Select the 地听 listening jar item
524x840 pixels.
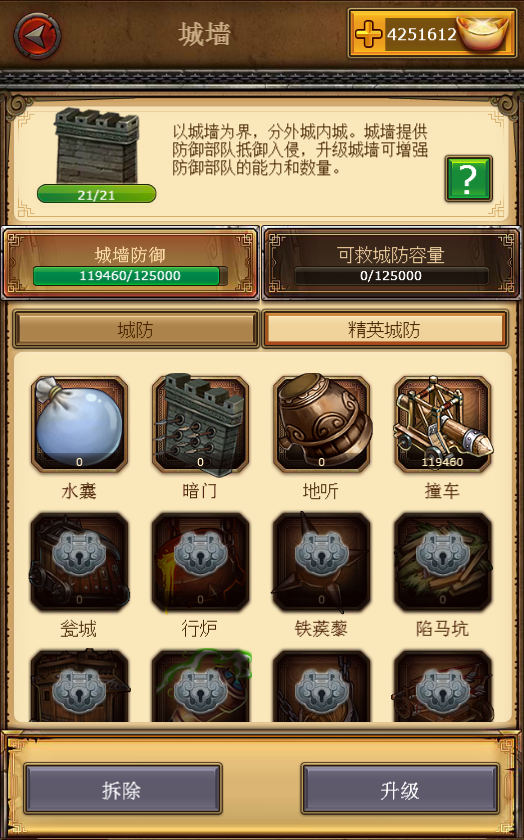pos(321,424)
